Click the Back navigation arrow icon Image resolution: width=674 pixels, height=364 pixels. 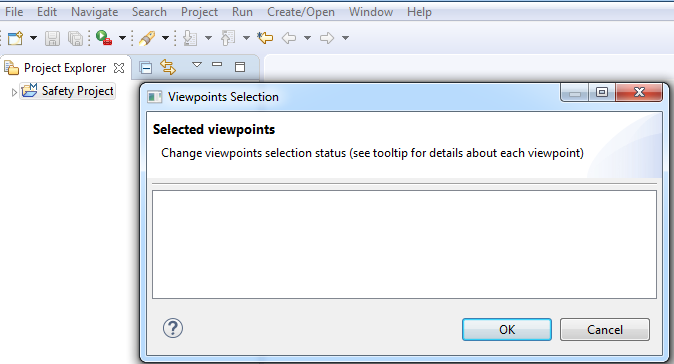point(289,38)
